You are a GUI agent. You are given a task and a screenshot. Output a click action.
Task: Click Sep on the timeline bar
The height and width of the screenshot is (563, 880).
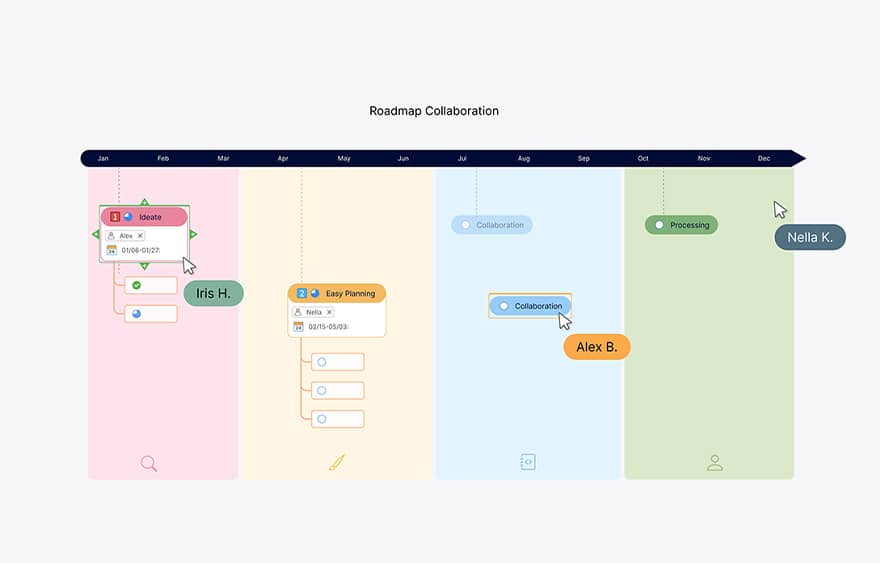click(584, 158)
